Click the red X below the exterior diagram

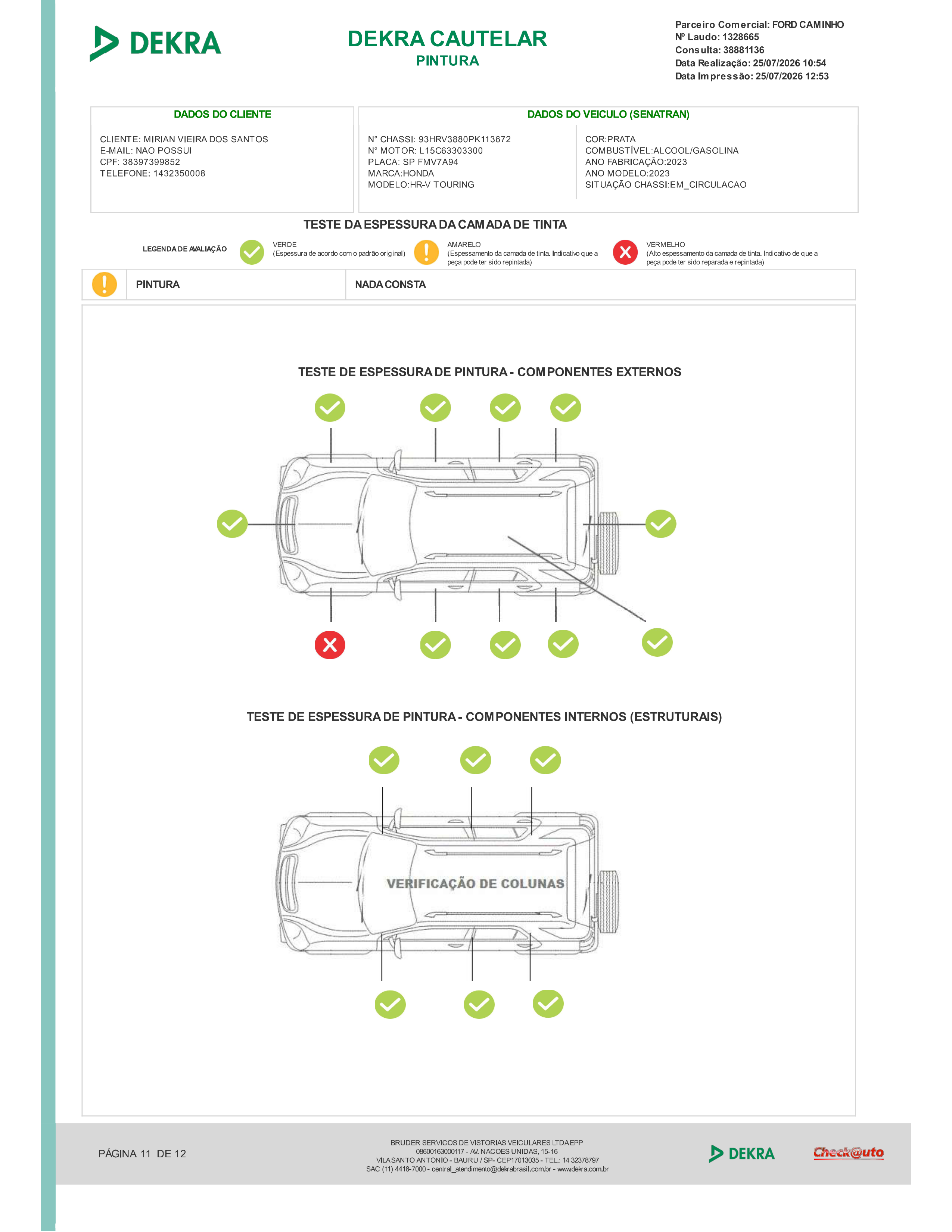[330, 645]
